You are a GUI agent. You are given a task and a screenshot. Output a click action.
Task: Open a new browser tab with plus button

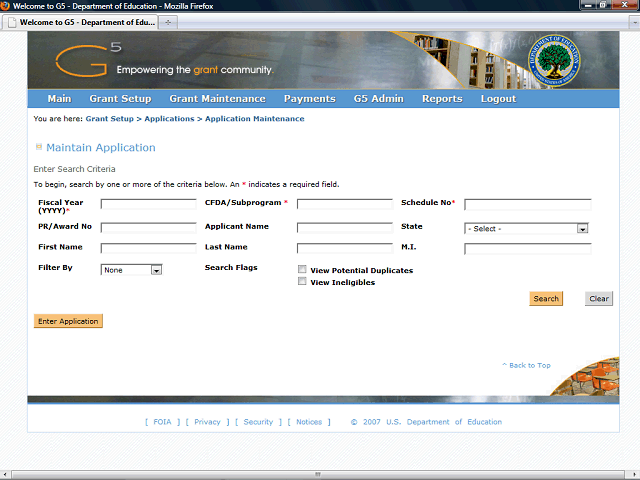[168, 22]
